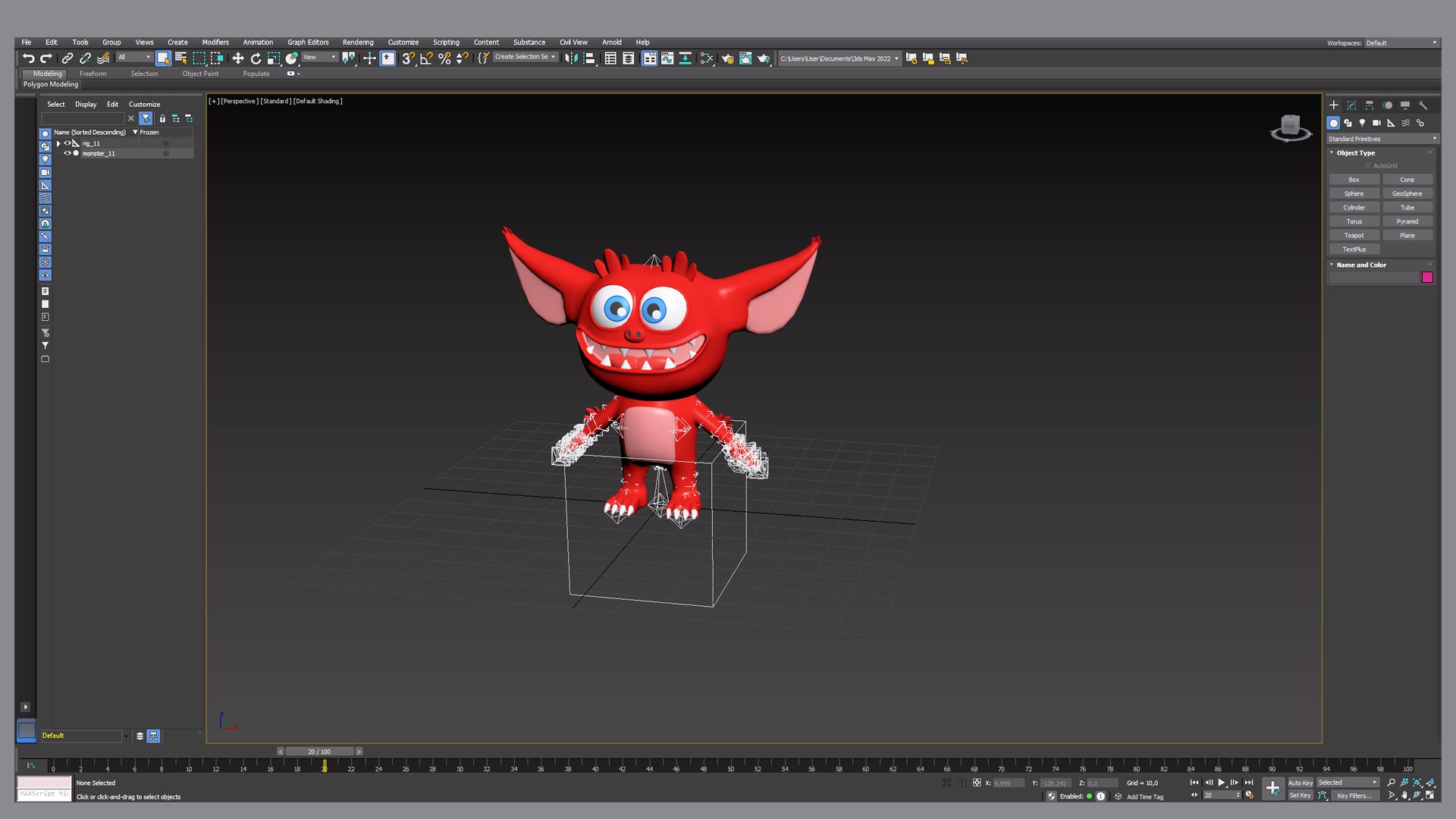Click the ViewCube in viewport
The image size is (1456, 819).
[x=1291, y=127]
